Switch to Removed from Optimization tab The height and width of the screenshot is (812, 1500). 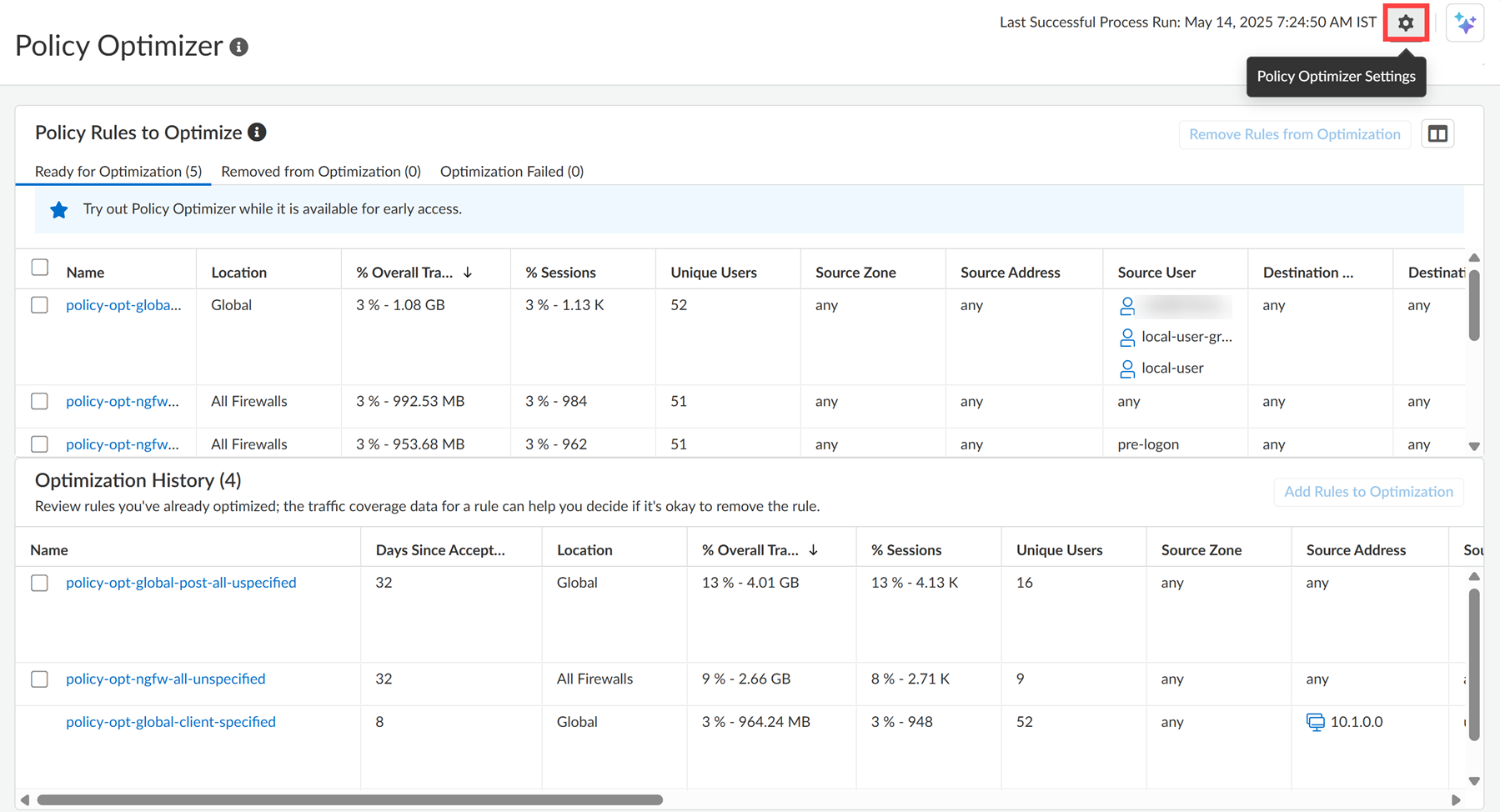pos(320,172)
